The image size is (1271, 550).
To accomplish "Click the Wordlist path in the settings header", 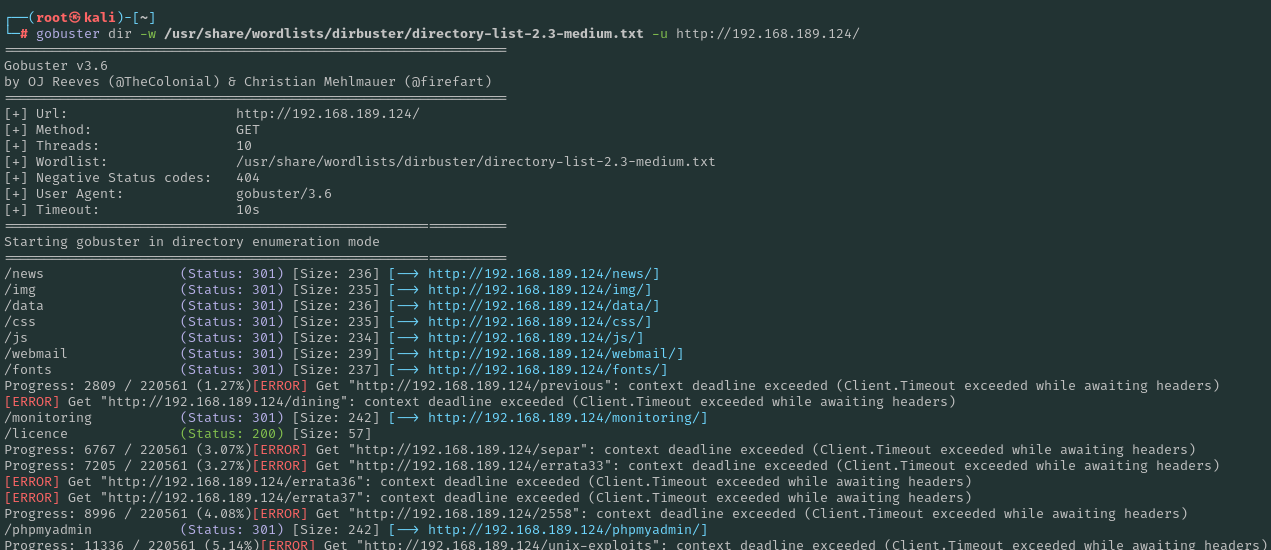I will (x=475, y=162).
